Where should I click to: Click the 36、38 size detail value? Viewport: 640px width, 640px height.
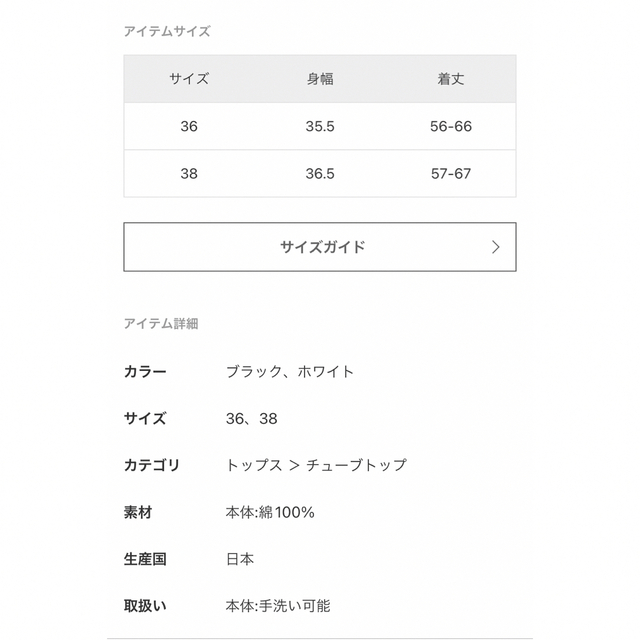point(251,419)
